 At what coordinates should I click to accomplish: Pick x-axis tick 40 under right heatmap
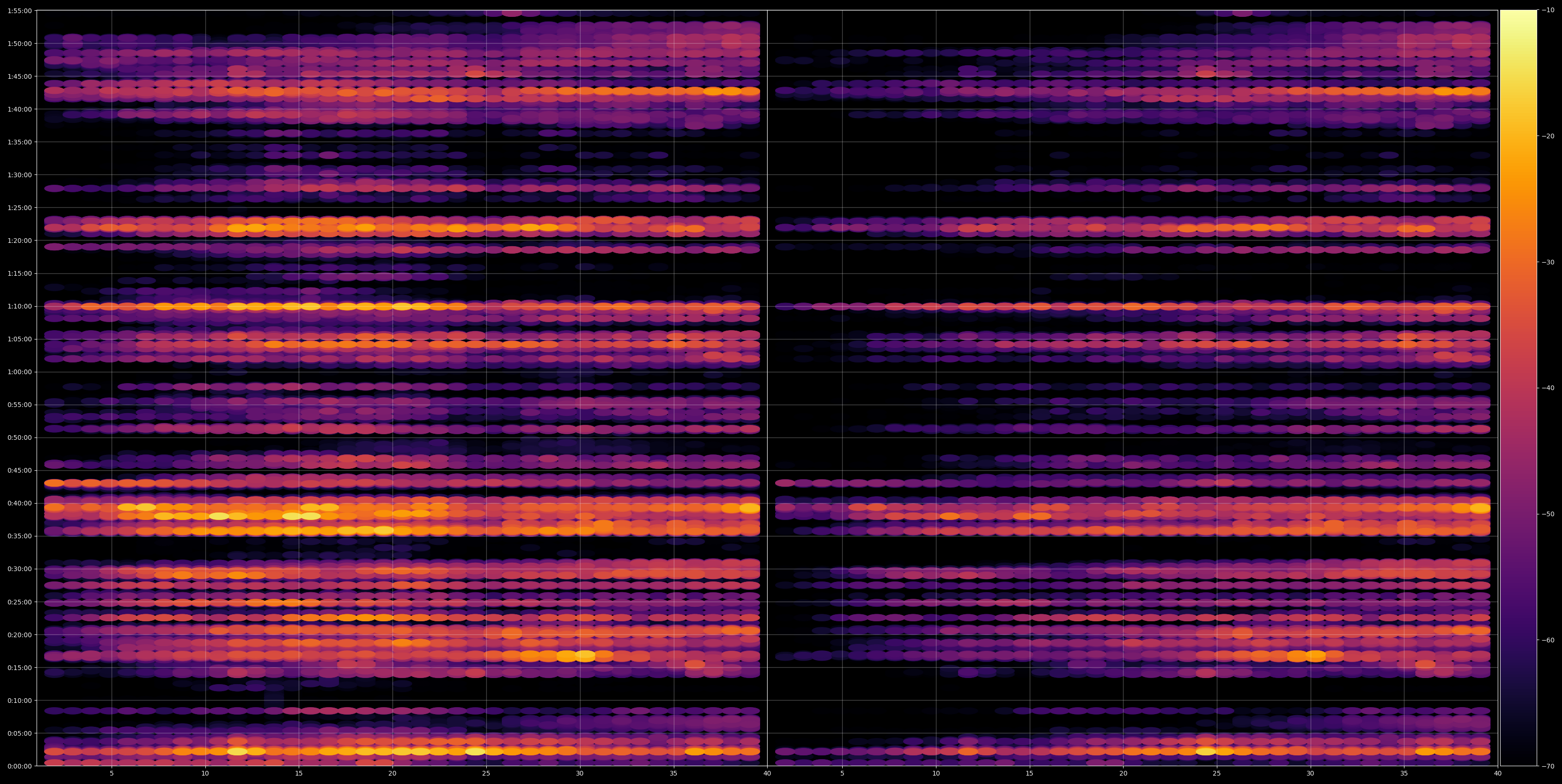click(x=1498, y=774)
